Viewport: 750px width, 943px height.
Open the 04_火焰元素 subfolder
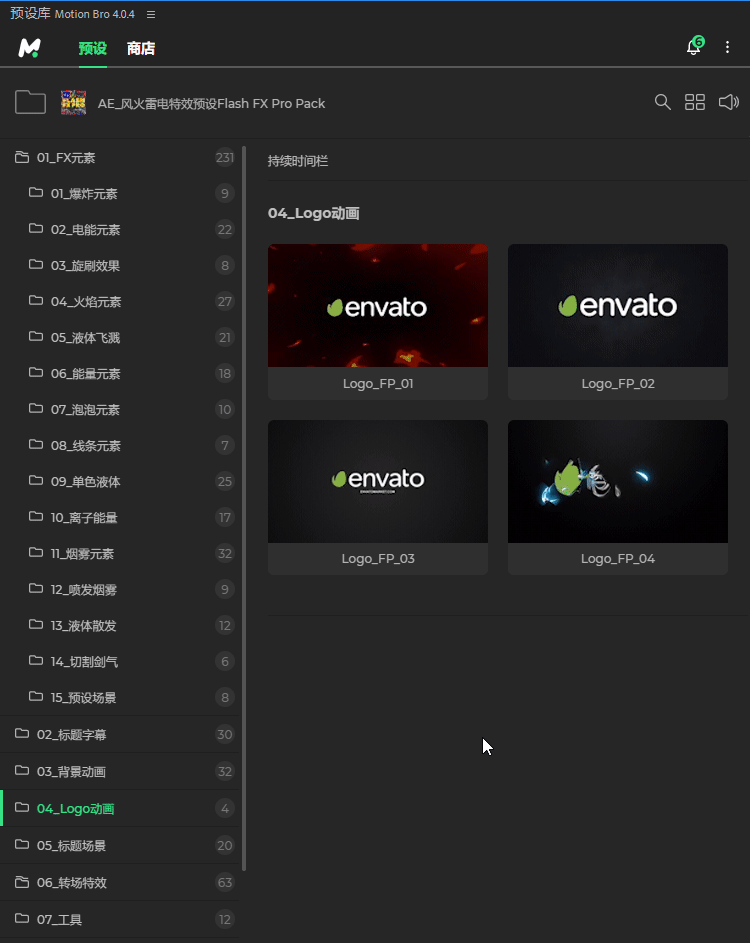120,301
